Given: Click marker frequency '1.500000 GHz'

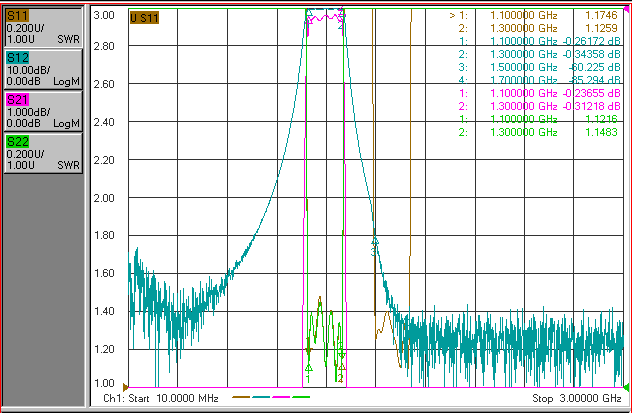Looking at the screenshot, I should coord(524,67).
